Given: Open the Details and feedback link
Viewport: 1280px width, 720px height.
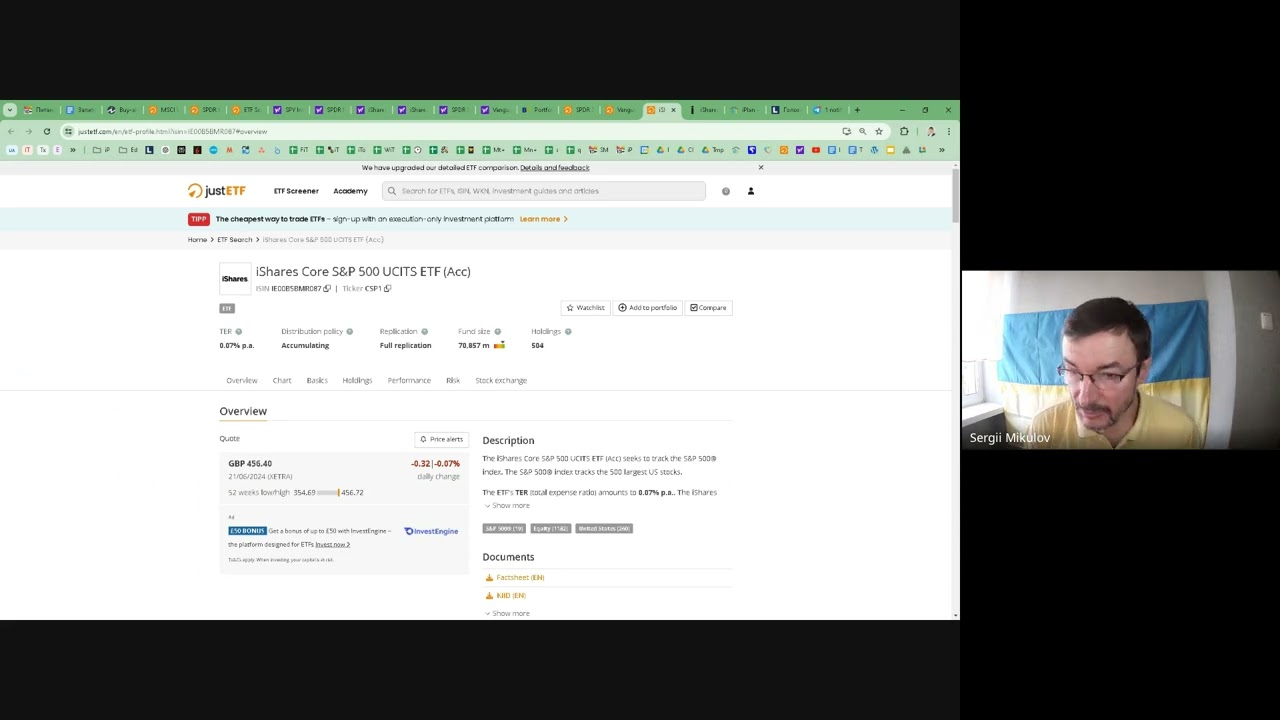Looking at the screenshot, I should 554,168.
